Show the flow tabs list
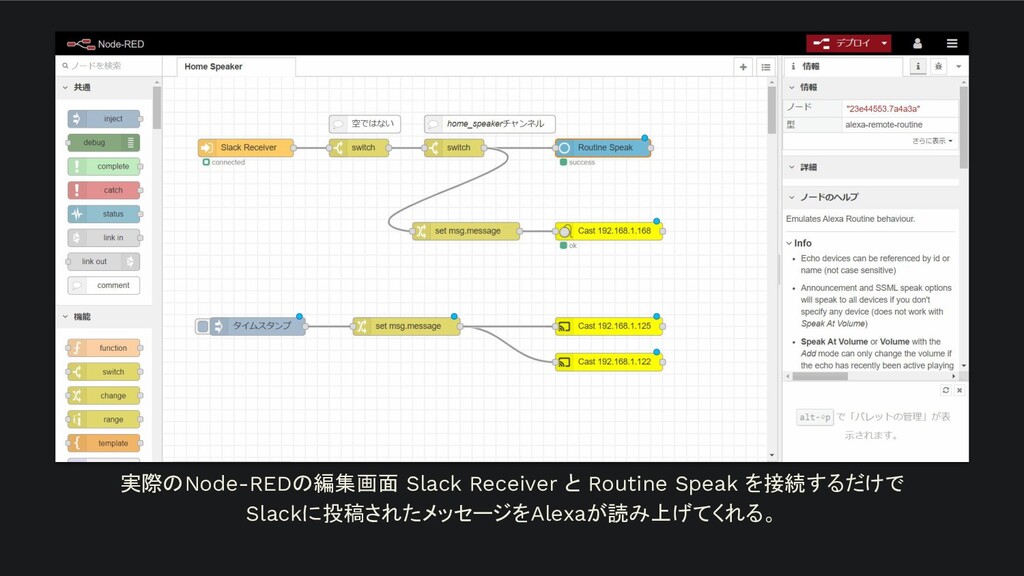This screenshot has width=1024, height=576. click(x=765, y=67)
